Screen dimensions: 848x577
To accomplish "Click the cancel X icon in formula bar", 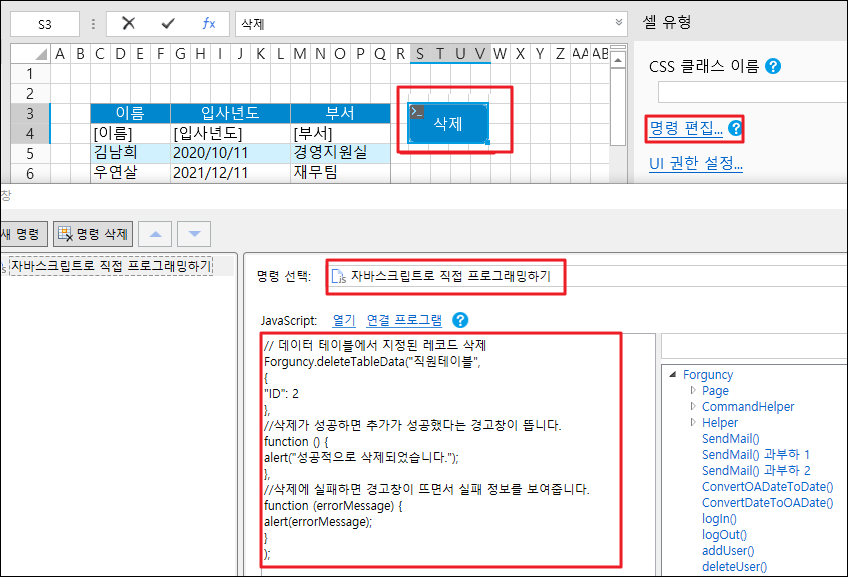I will (x=128, y=23).
